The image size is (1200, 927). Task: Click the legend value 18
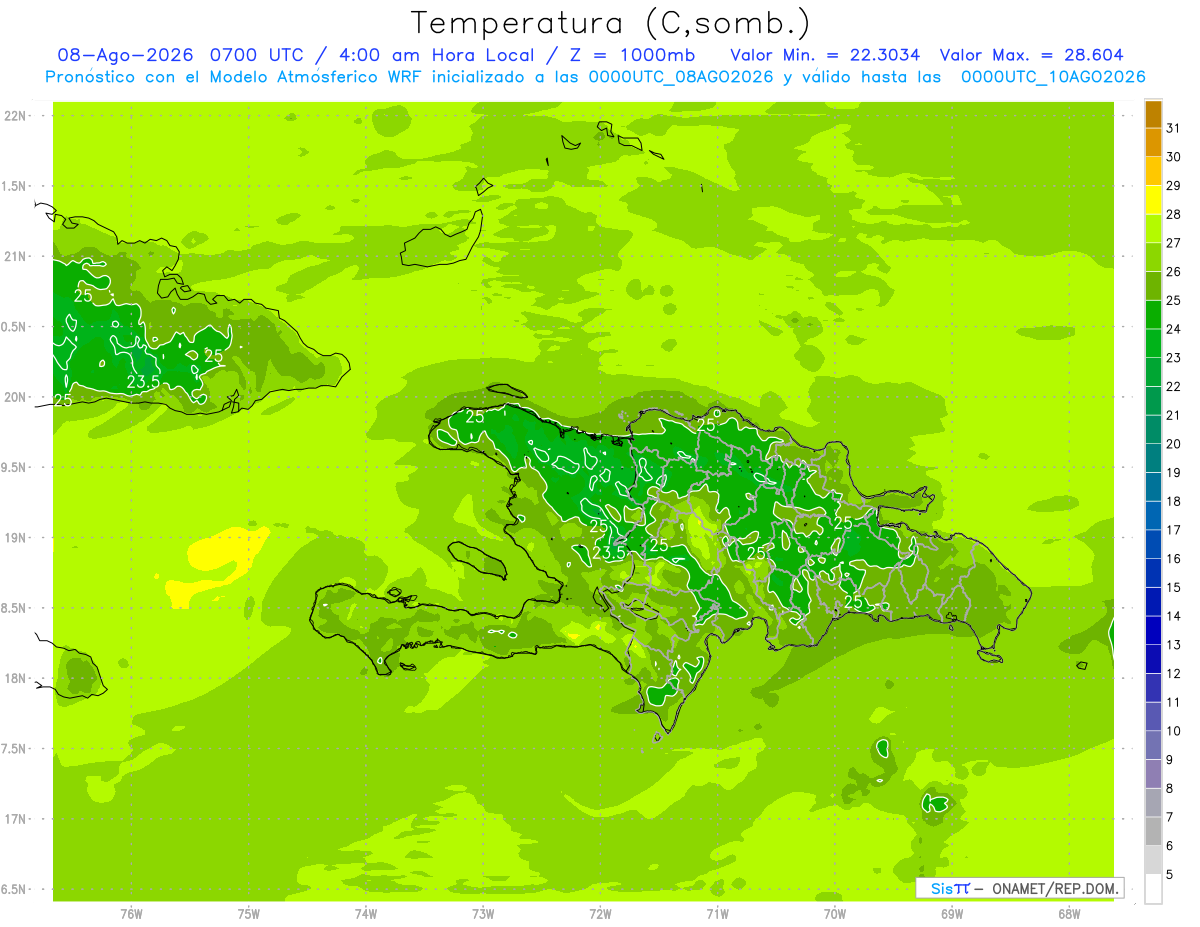click(1174, 501)
